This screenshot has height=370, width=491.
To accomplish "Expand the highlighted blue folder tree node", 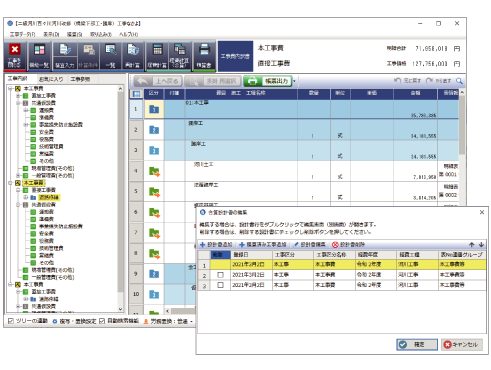I will click(x=26, y=198).
